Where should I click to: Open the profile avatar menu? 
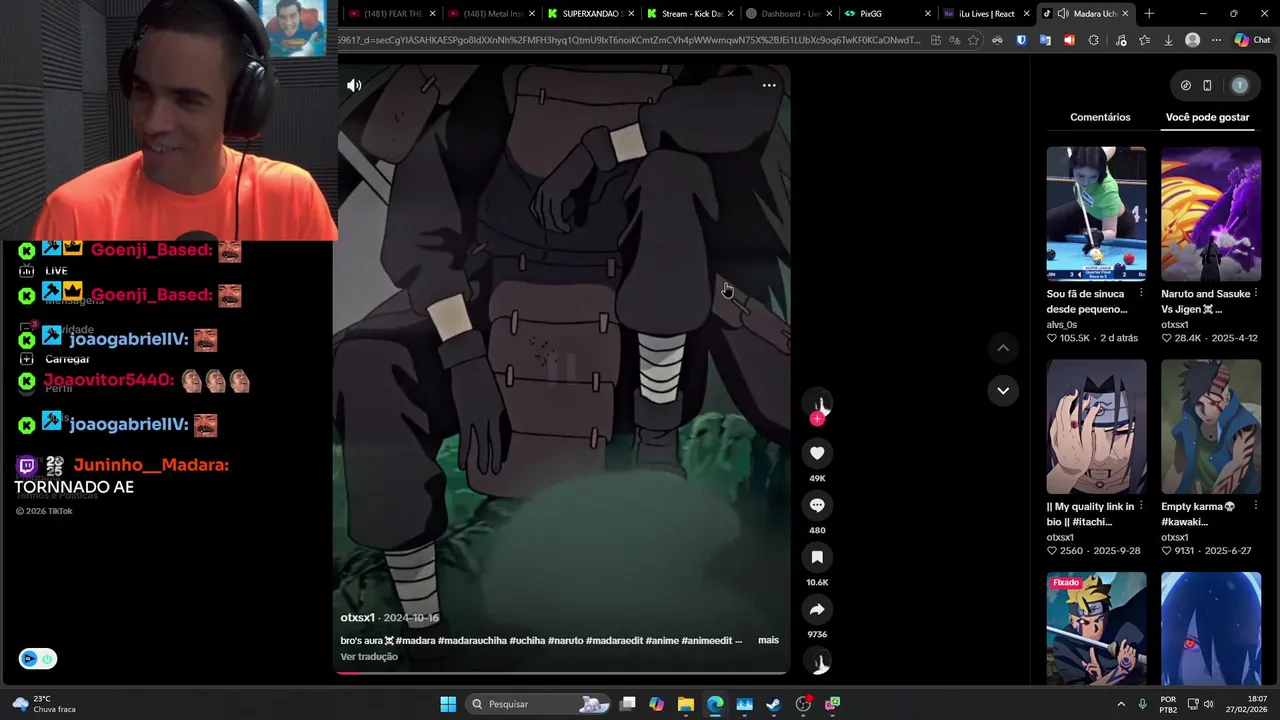pos(1240,86)
